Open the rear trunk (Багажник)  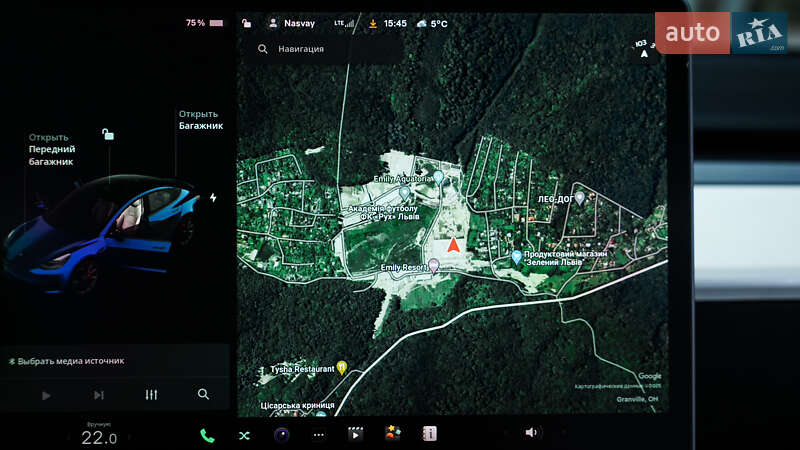201,120
